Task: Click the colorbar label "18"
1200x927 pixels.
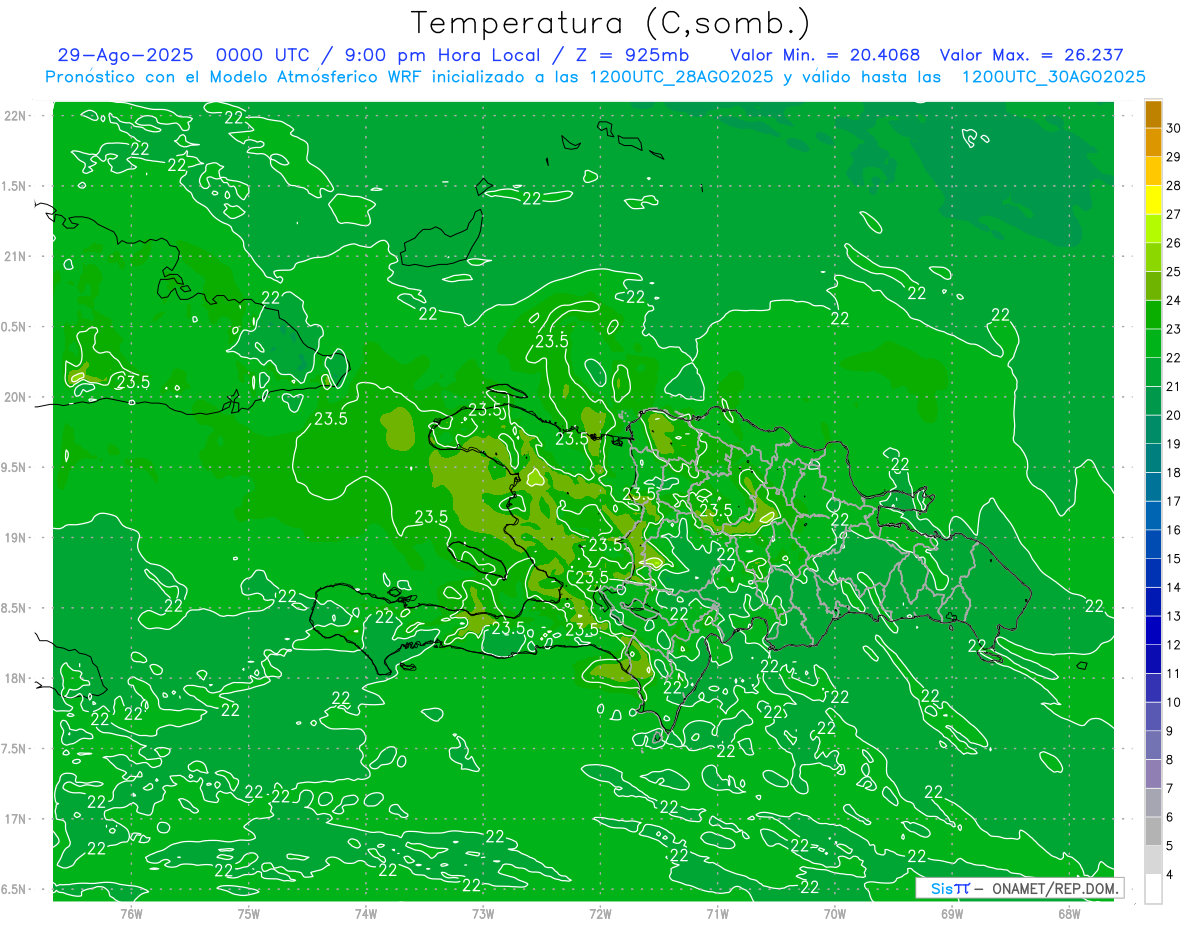Action: click(x=1174, y=472)
